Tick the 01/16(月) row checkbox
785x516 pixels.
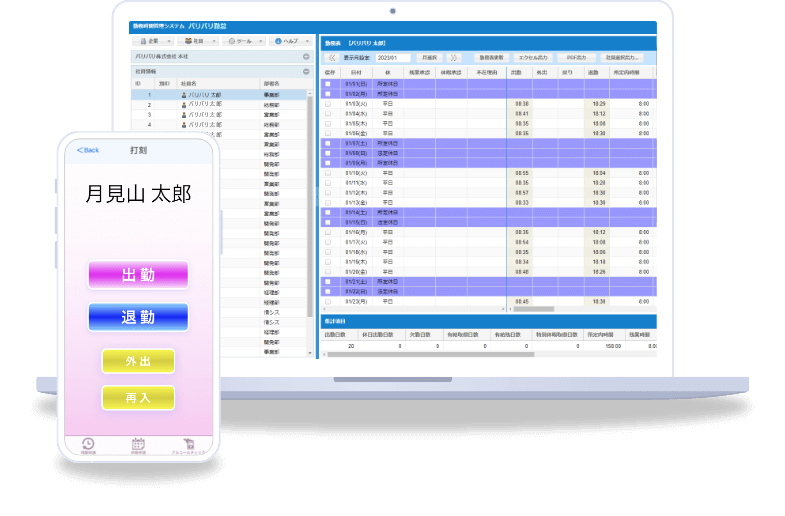point(328,232)
